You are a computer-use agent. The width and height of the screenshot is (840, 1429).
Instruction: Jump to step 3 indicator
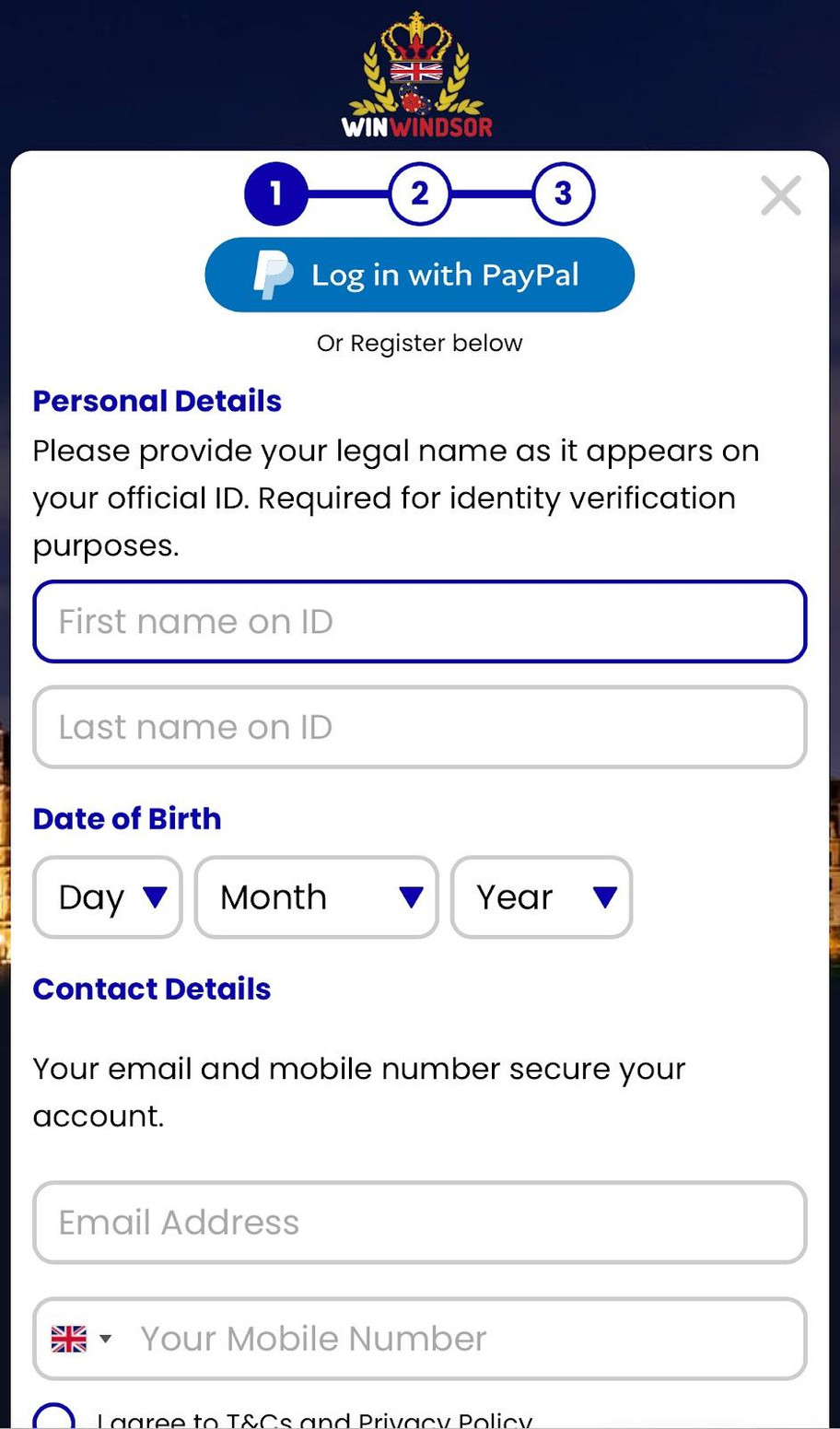(563, 193)
